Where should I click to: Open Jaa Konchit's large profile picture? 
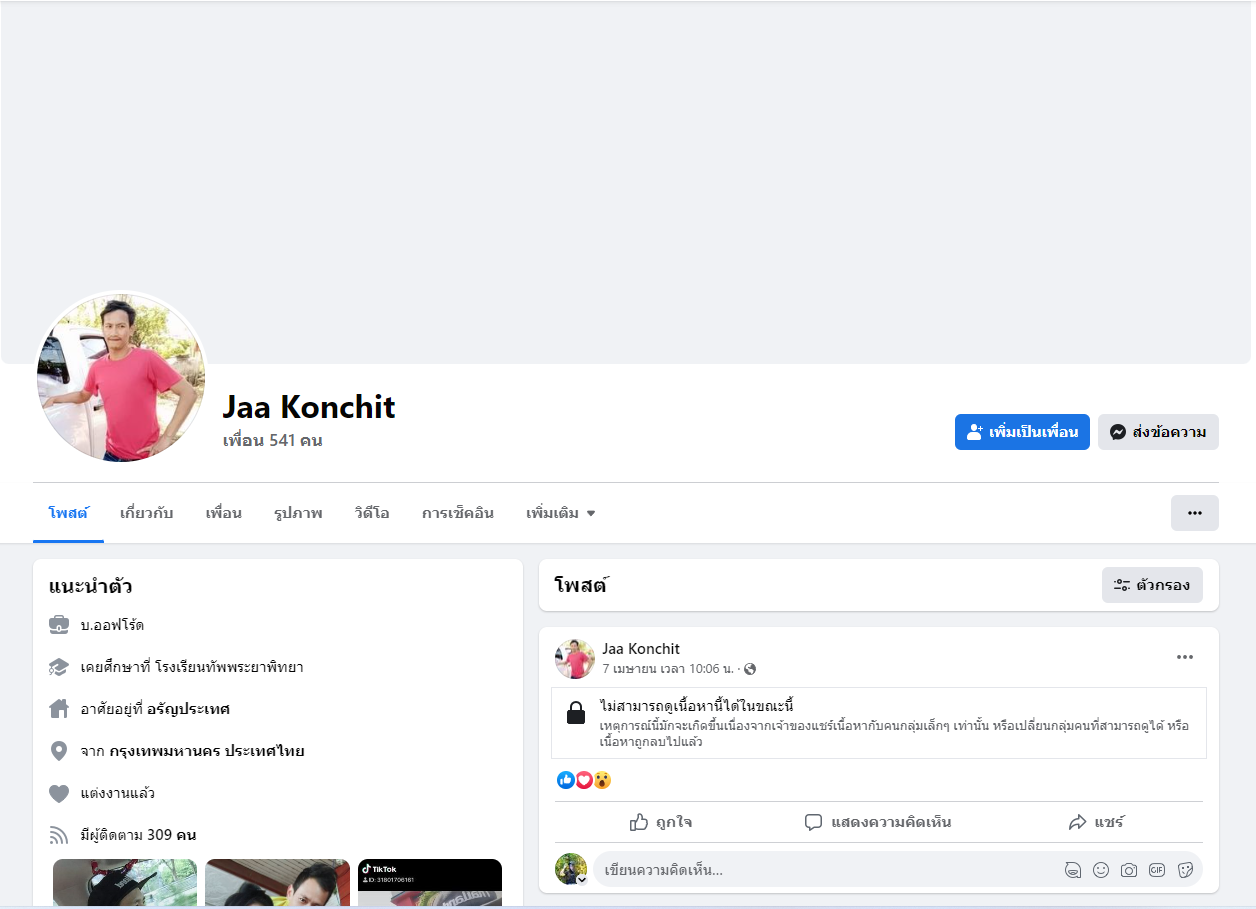(x=121, y=377)
